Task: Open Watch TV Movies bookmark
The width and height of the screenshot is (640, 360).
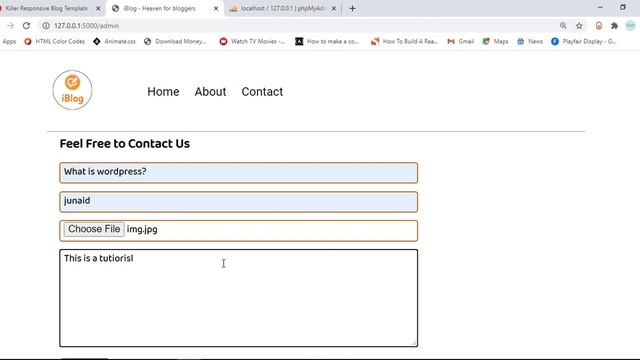Action: [252, 42]
